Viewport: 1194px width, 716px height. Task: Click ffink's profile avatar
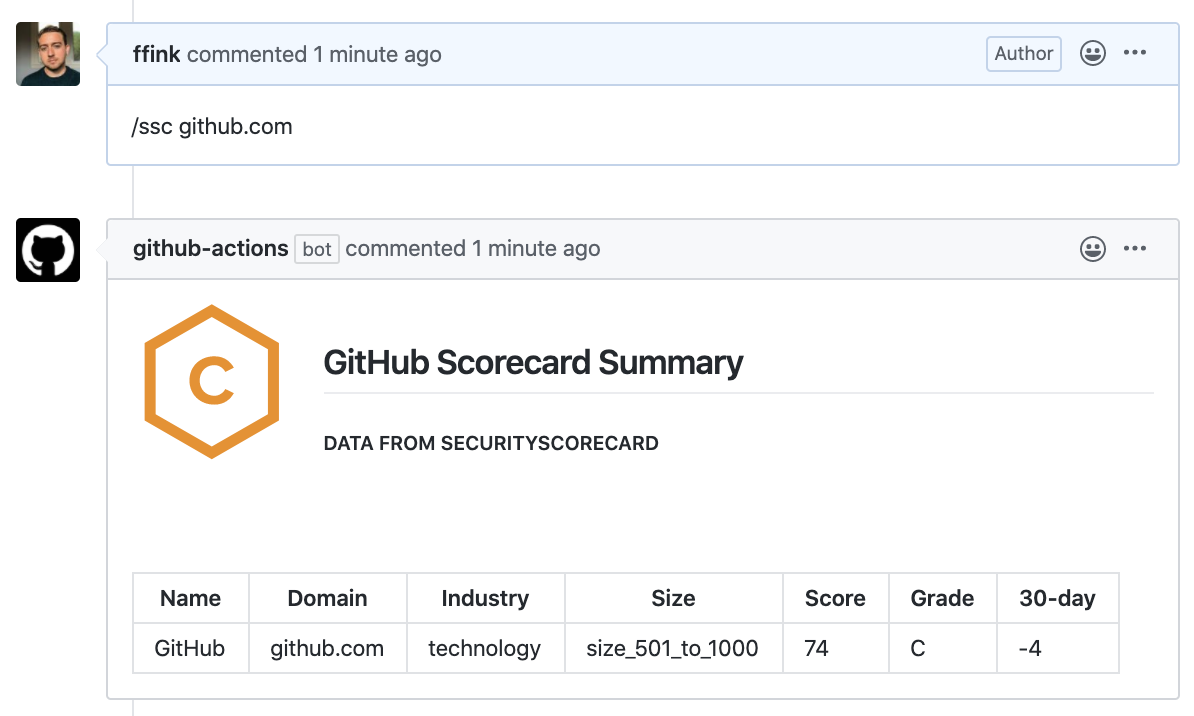(x=47, y=54)
